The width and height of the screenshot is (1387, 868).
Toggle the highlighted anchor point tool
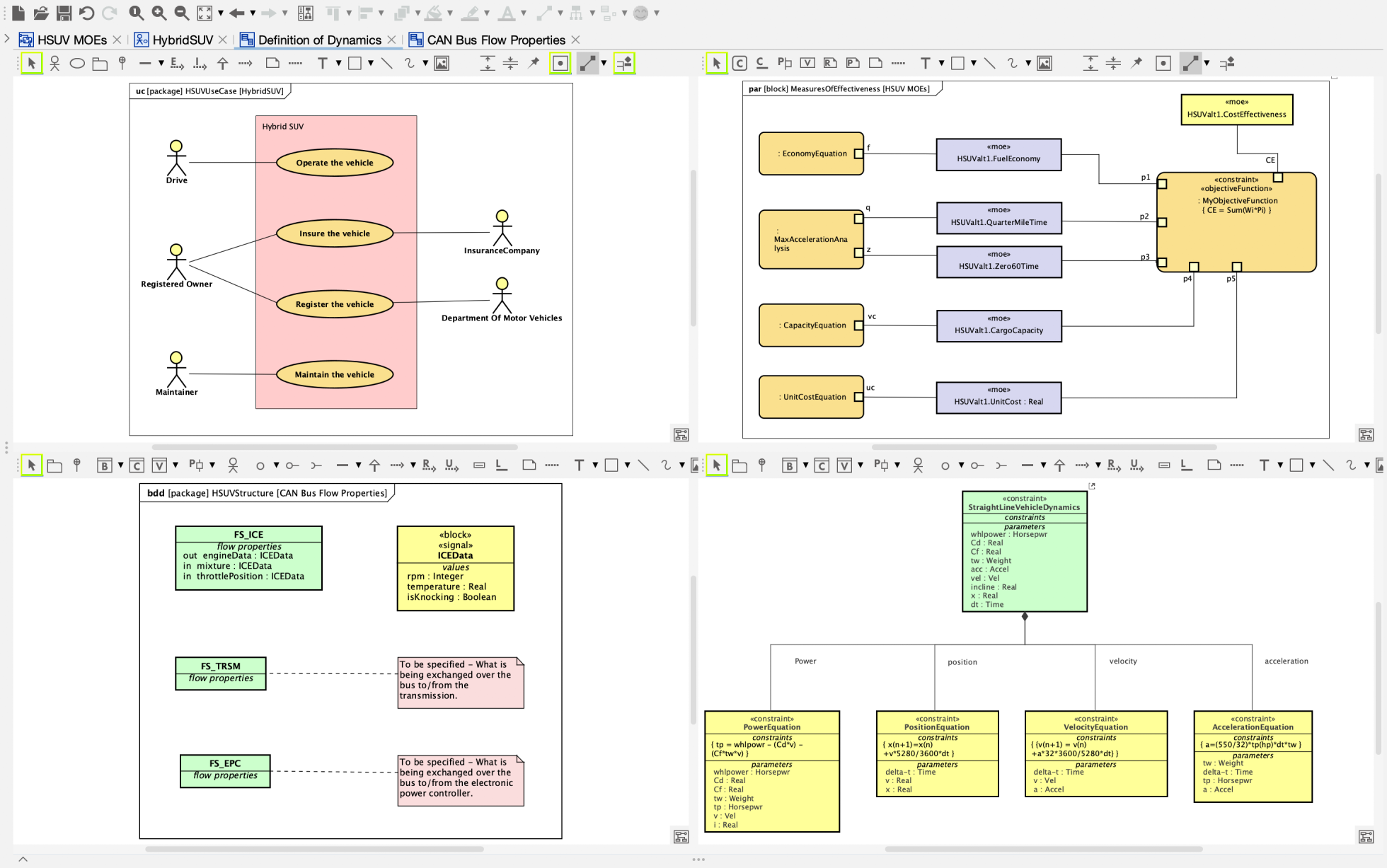tap(560, 63)
